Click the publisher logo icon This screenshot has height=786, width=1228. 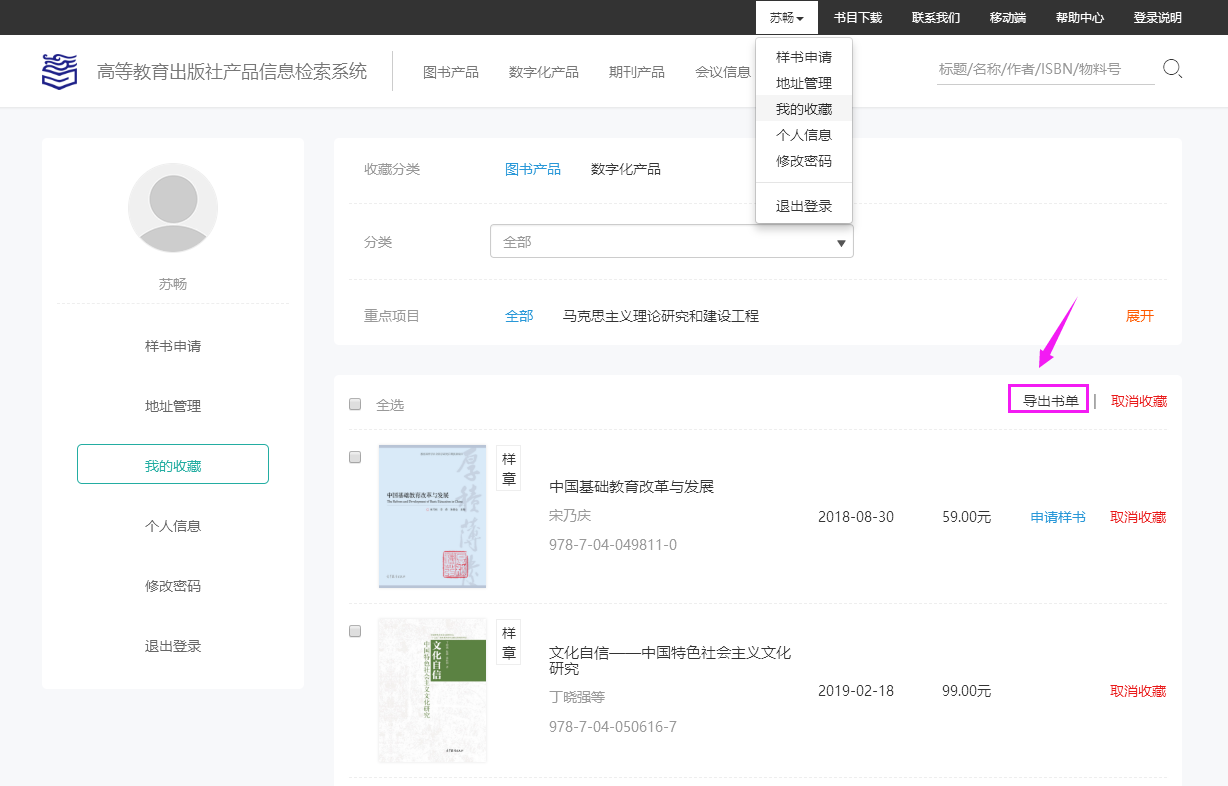tap(59, 71)
